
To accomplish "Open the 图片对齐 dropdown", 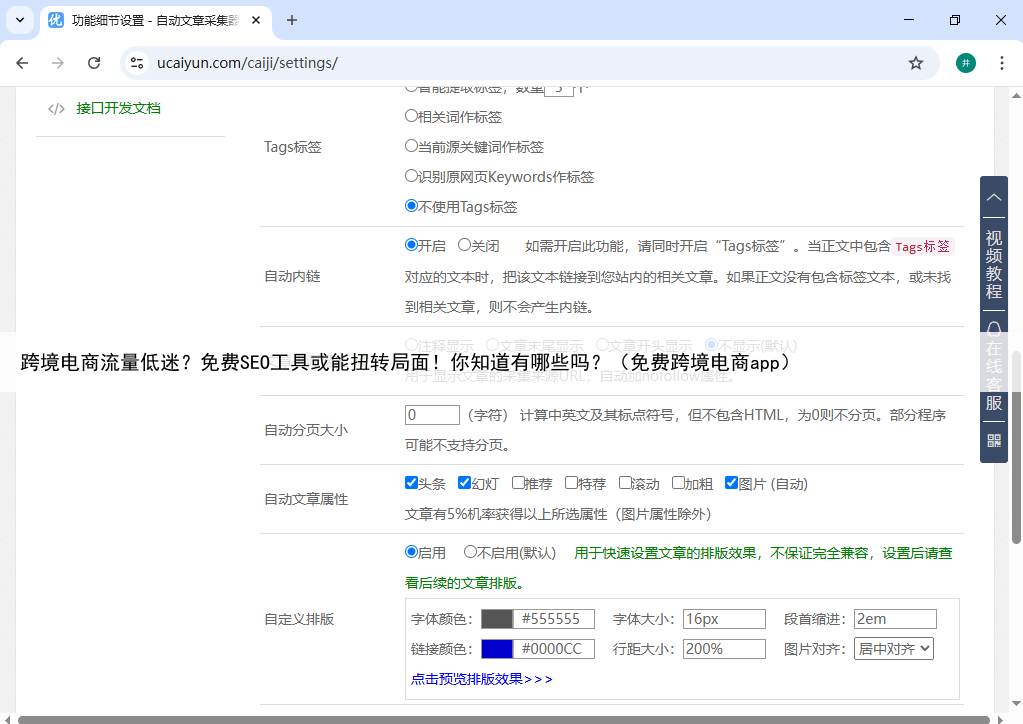I will [x=893, y=649].
